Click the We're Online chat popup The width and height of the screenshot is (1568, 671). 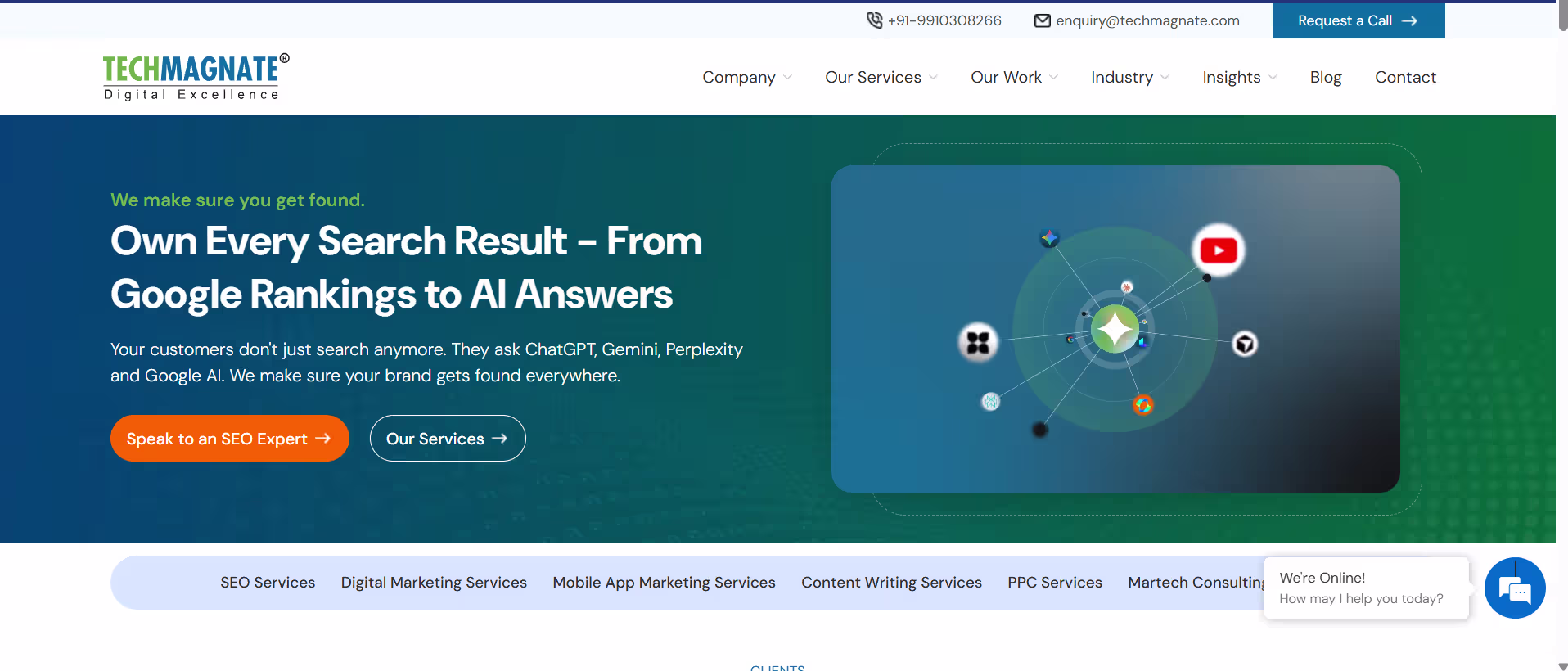coord(1367,588)
